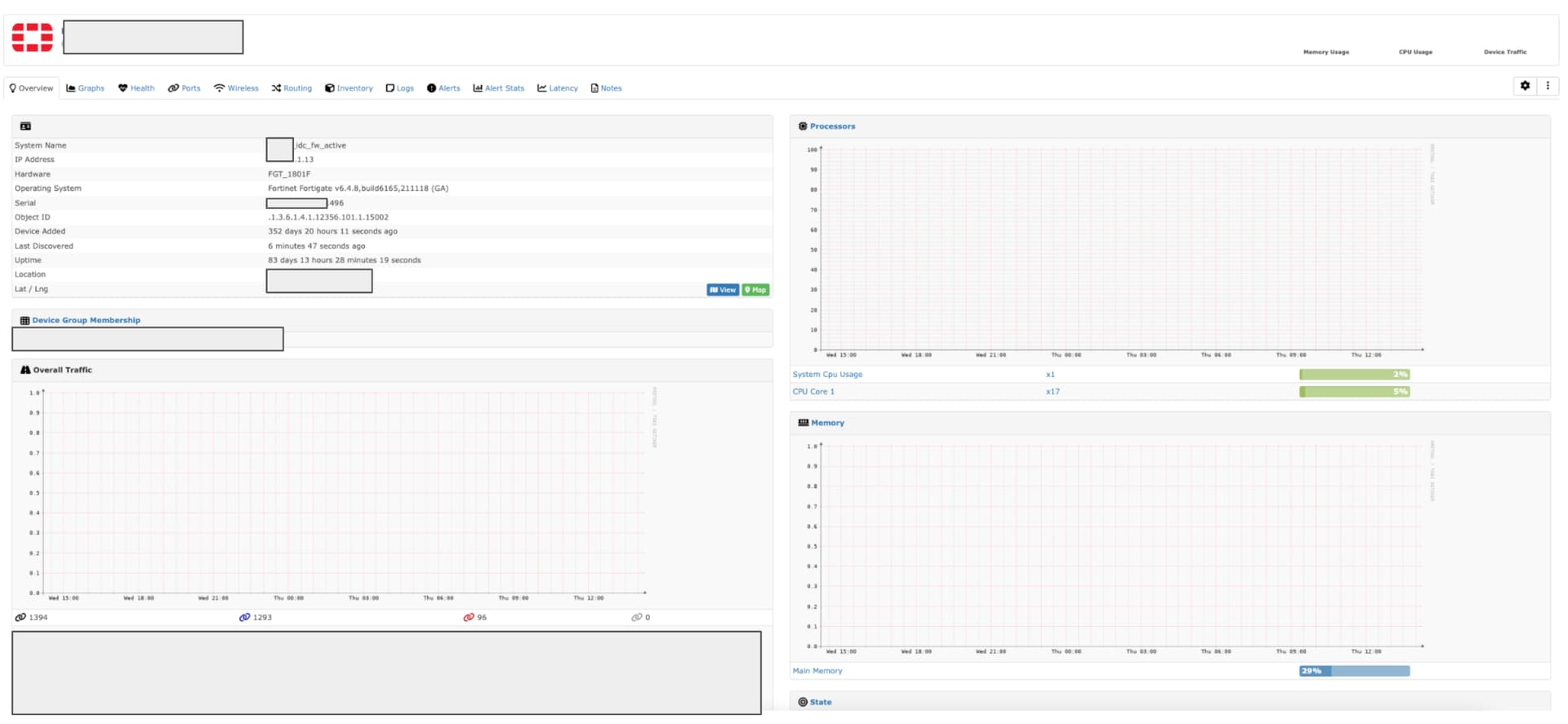1568x724 pixels.
Task: Open the Overview tab
Action: click(31, 88)
